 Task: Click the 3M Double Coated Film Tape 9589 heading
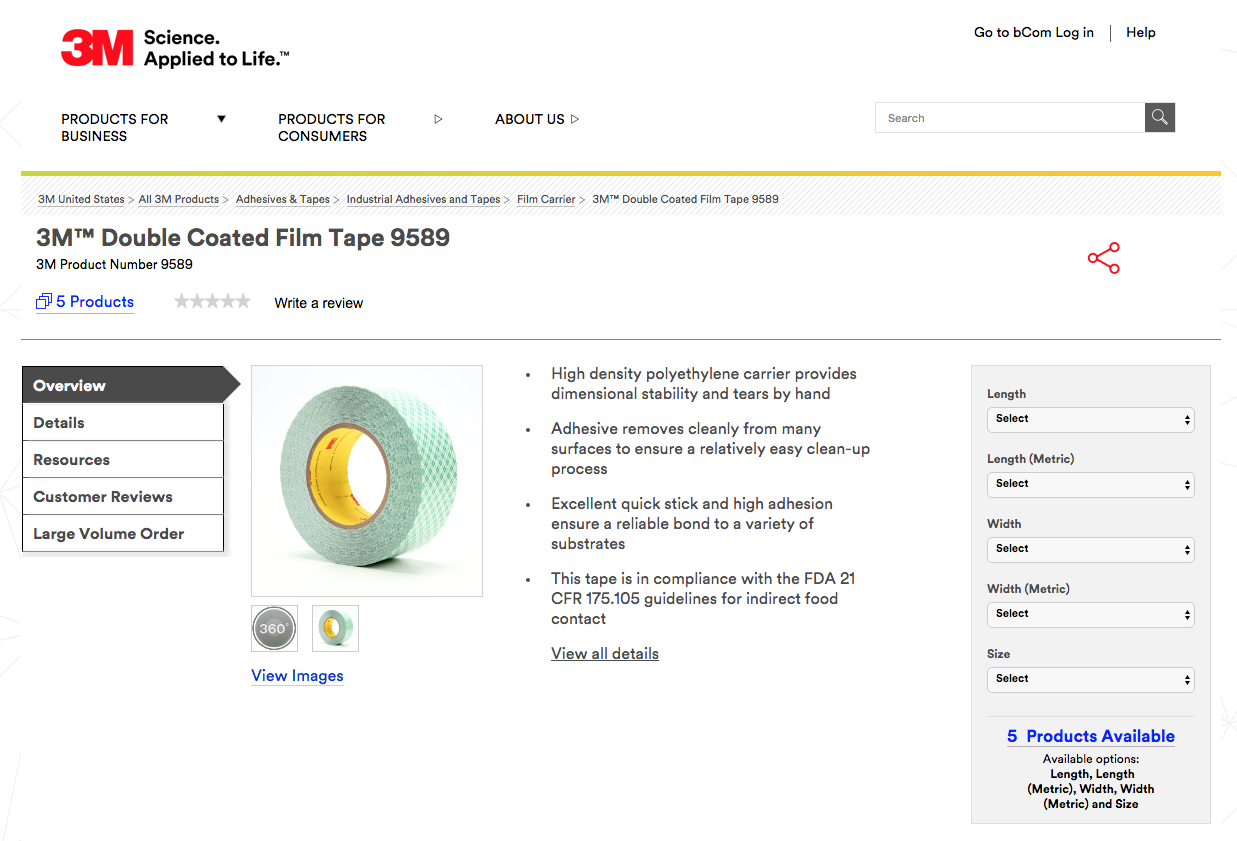[243, 238]
